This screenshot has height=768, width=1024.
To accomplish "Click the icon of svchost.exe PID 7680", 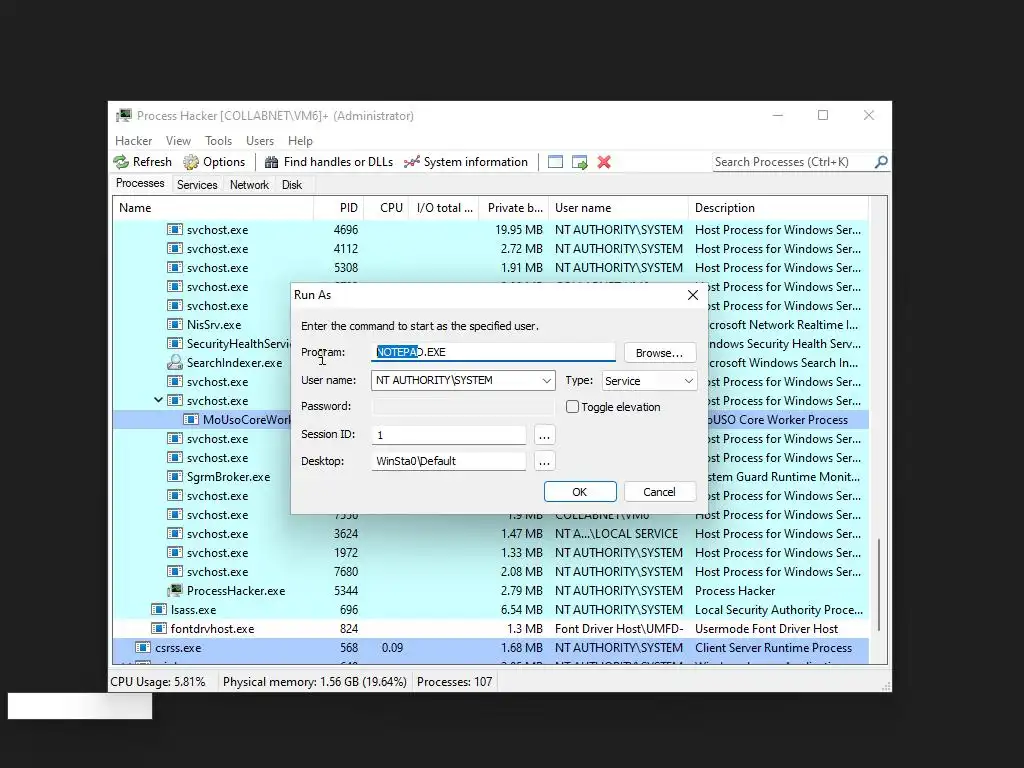I will coord(174,571).
